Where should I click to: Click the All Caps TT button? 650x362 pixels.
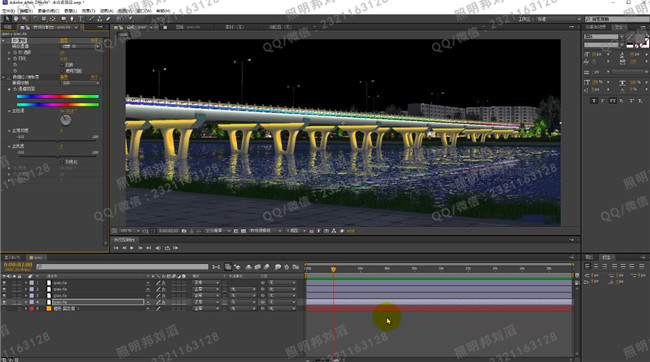point(612,101)
